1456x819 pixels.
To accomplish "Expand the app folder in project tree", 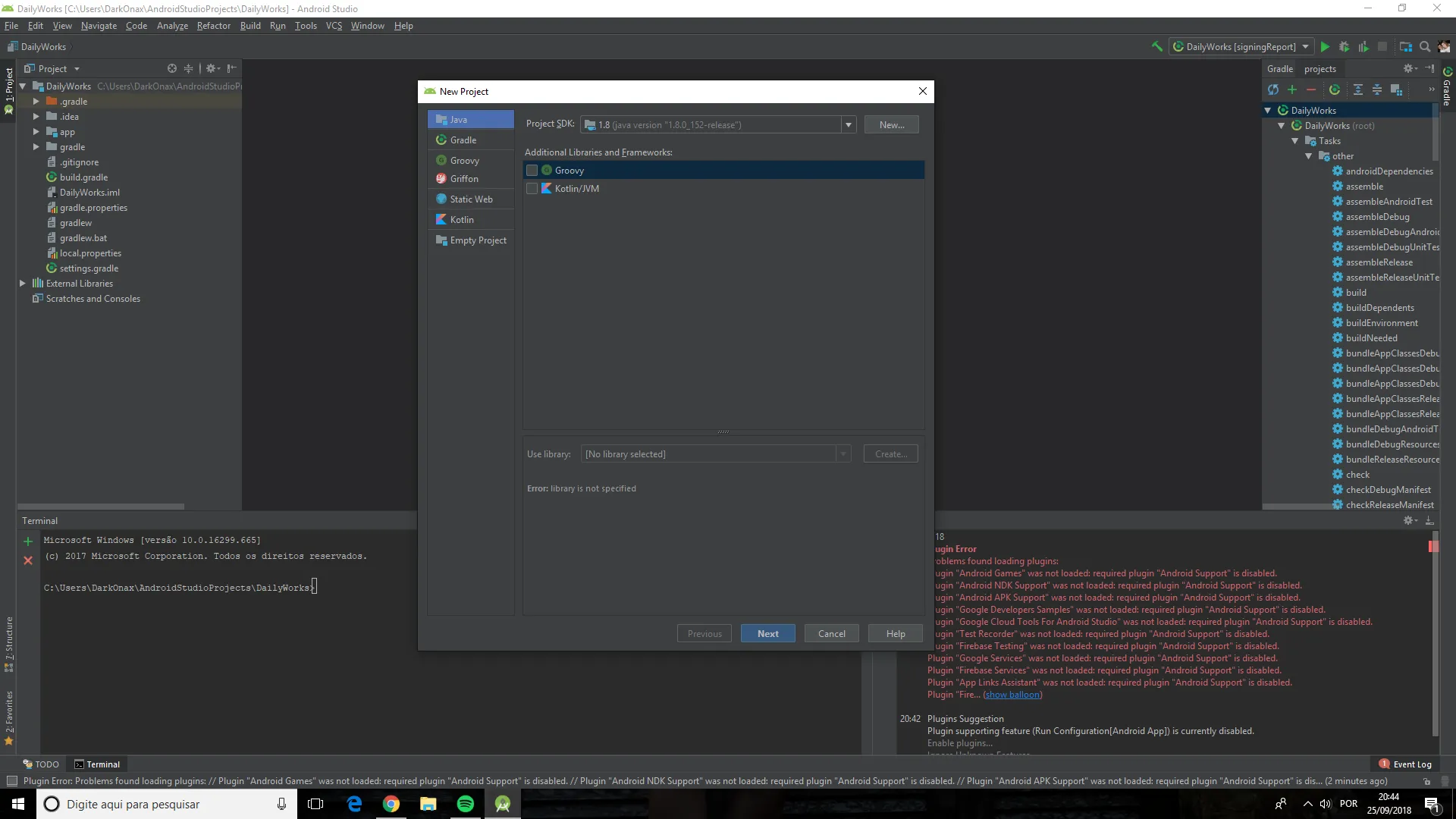I will point(36,132).
